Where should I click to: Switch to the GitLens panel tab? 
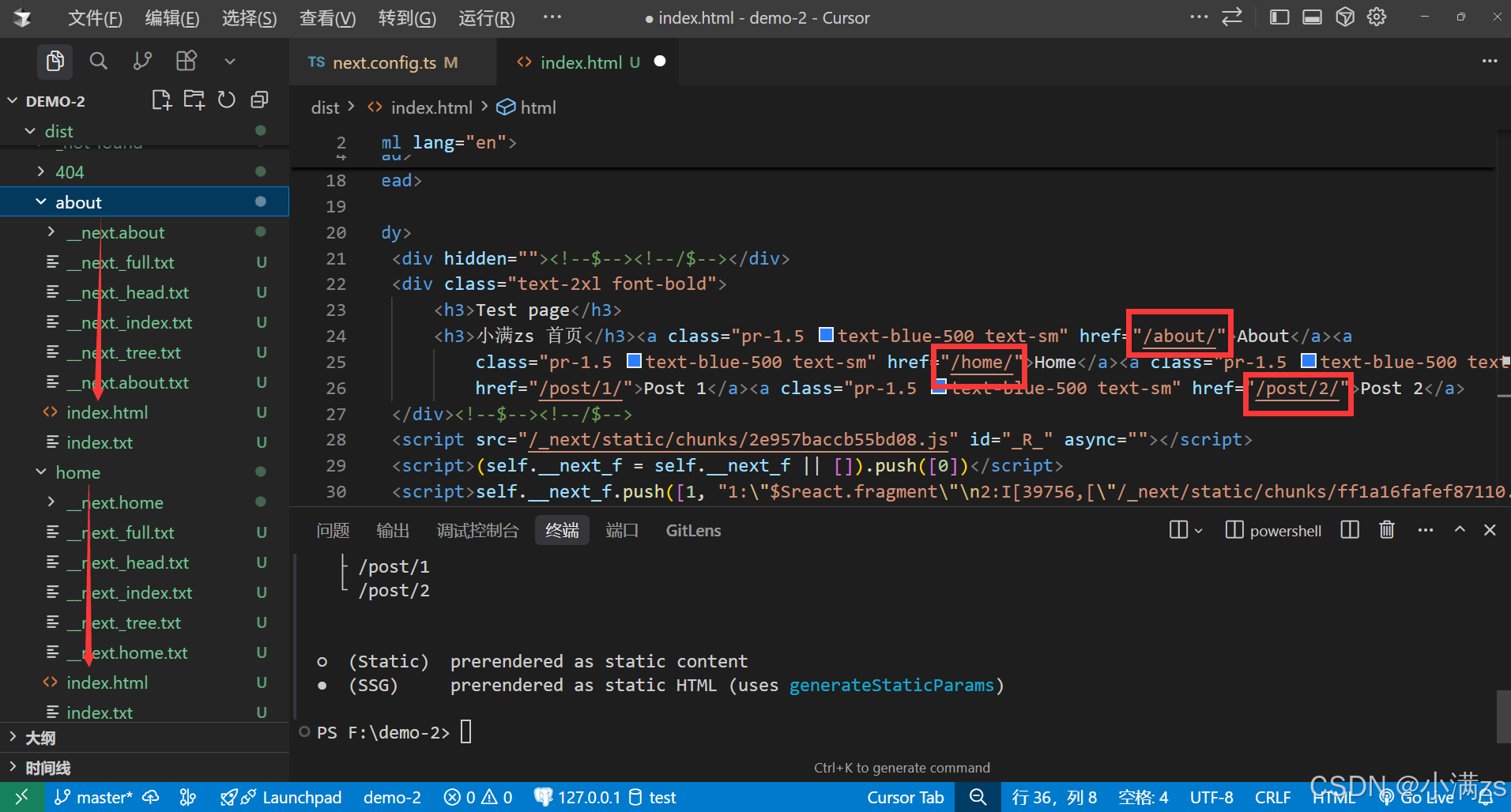pos(693,530)
